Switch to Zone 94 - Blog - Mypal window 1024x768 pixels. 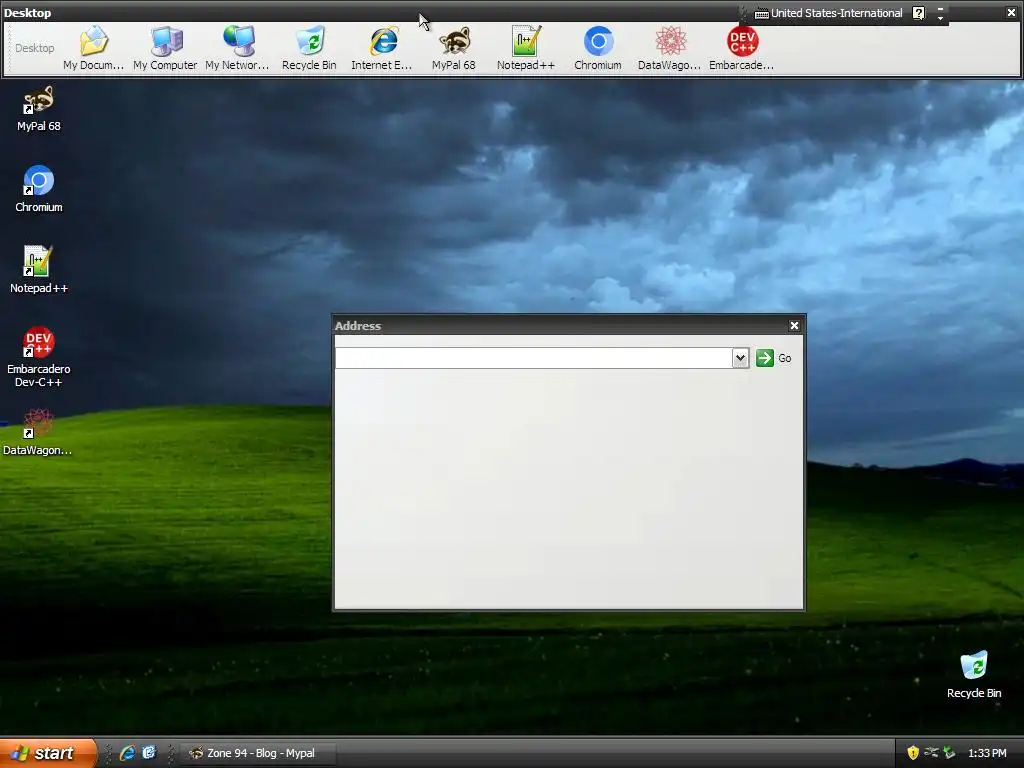[x=258, y=753]
